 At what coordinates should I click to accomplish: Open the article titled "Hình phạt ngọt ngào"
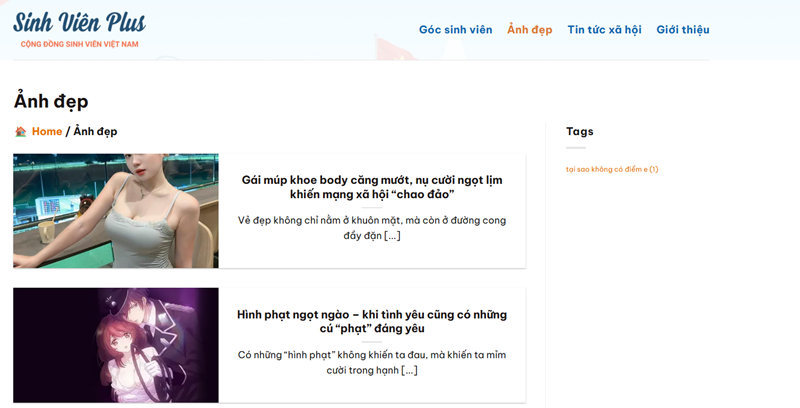click(372, 321)
